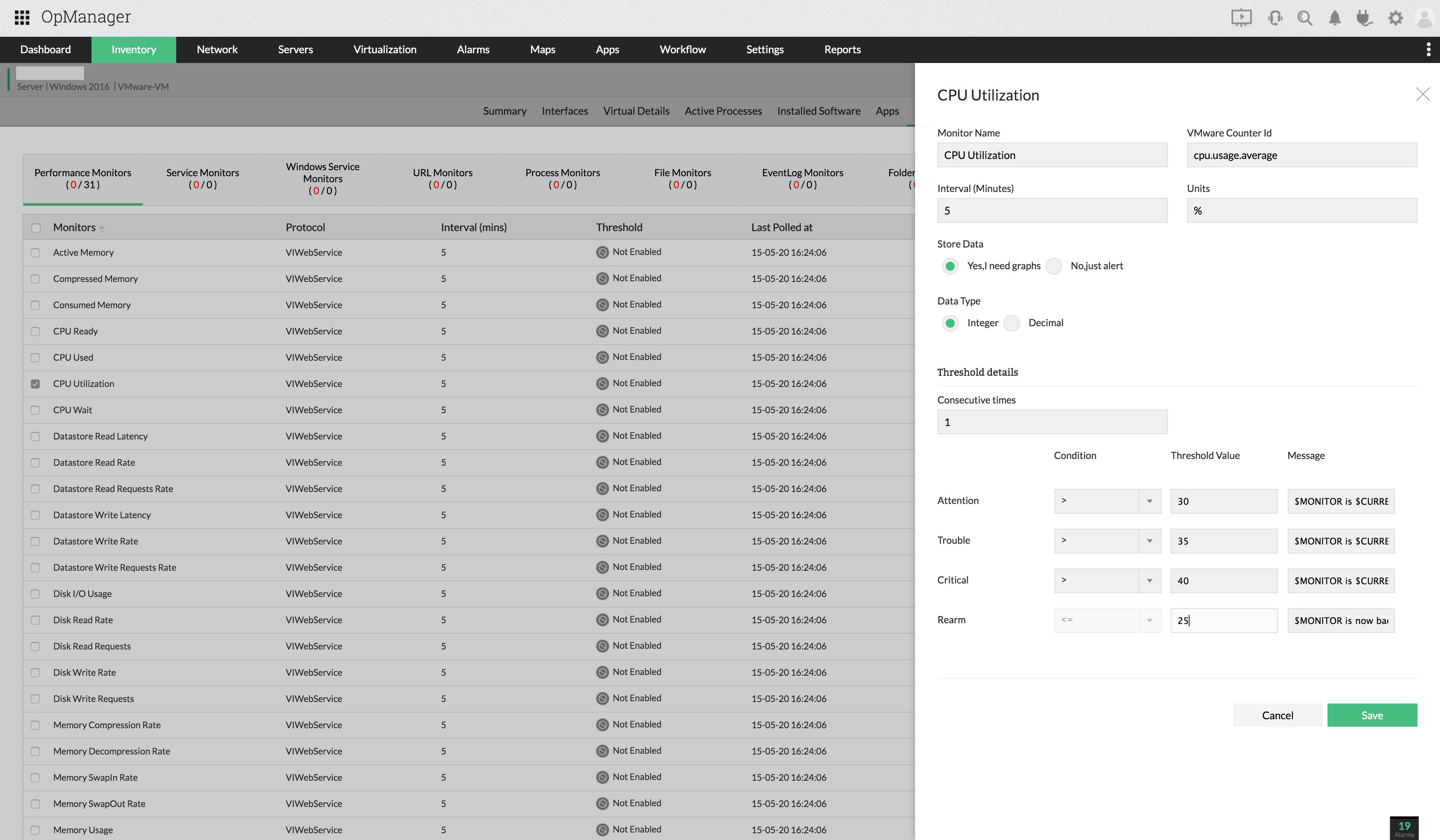Click the settings gear icon
The image size is (1440, 840).
(1396, 17)
